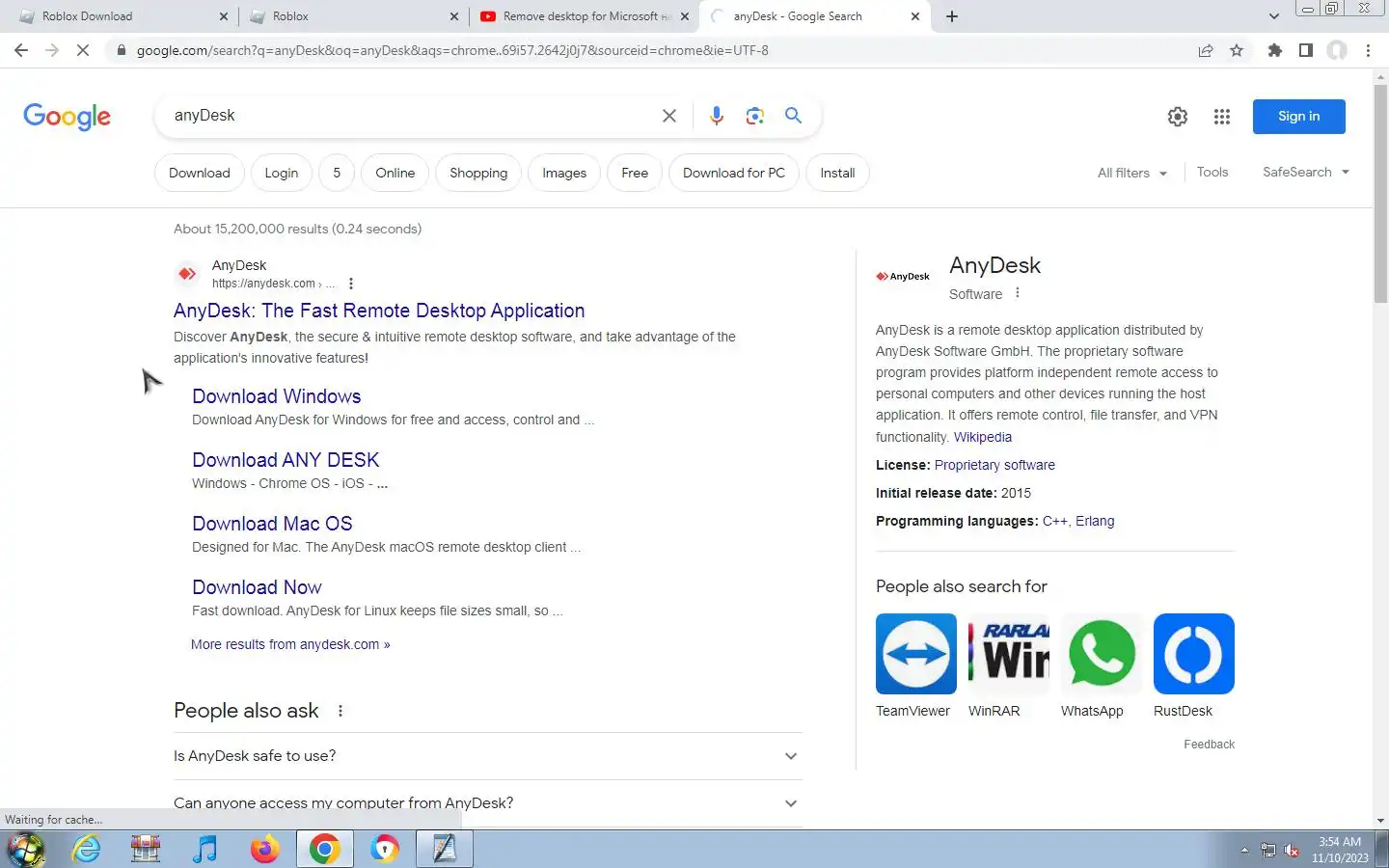Open More results from anydesk.com
The image size is (1389, 868).
click(x=290, y=644)
